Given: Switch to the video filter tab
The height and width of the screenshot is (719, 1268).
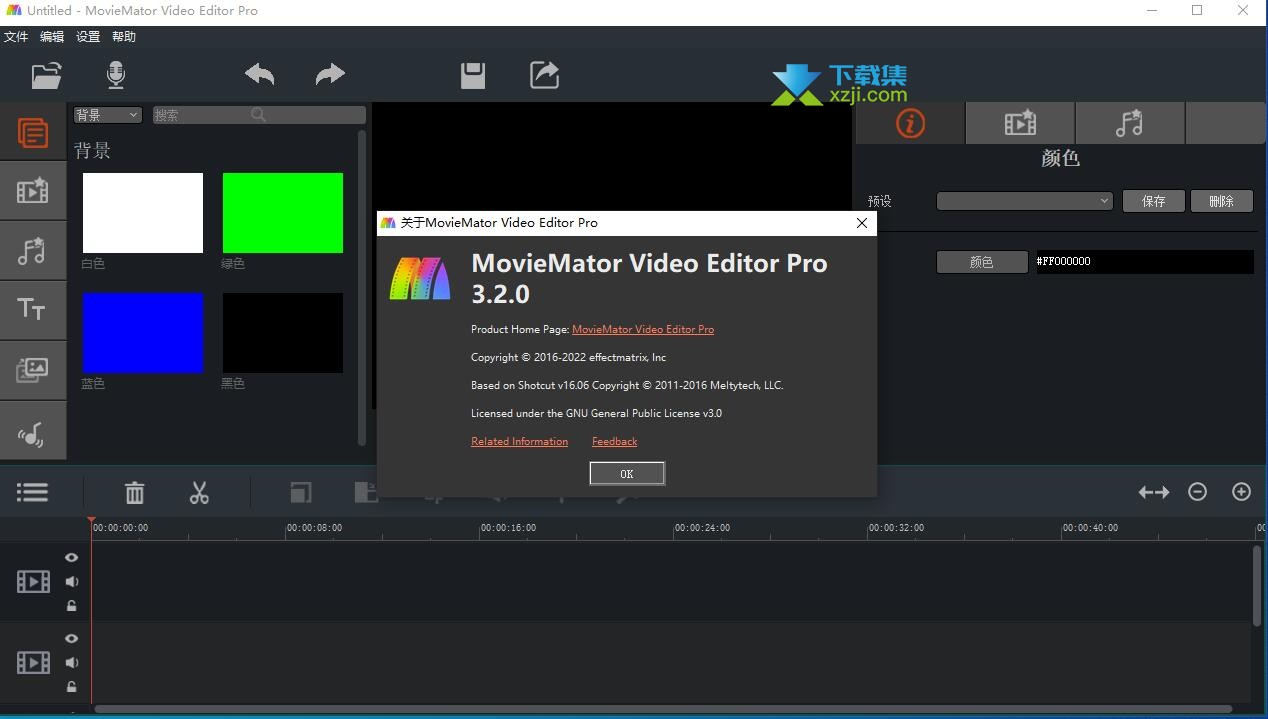Looking at the screenshot, I should [x=1020, y=124].
